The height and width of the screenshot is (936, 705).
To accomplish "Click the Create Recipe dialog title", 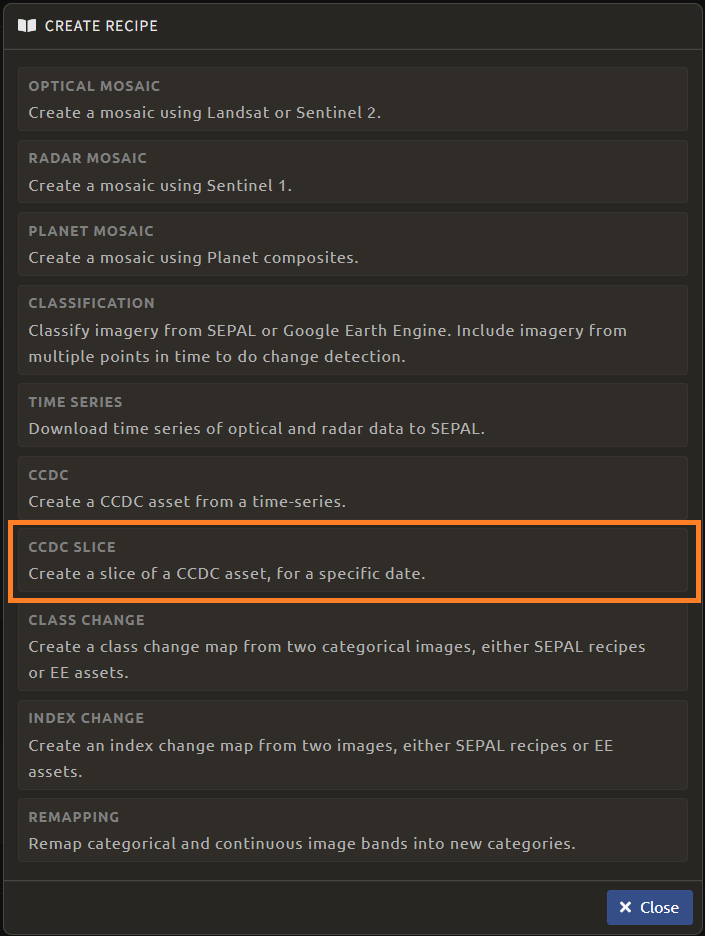I will click(x=101, y=25).
